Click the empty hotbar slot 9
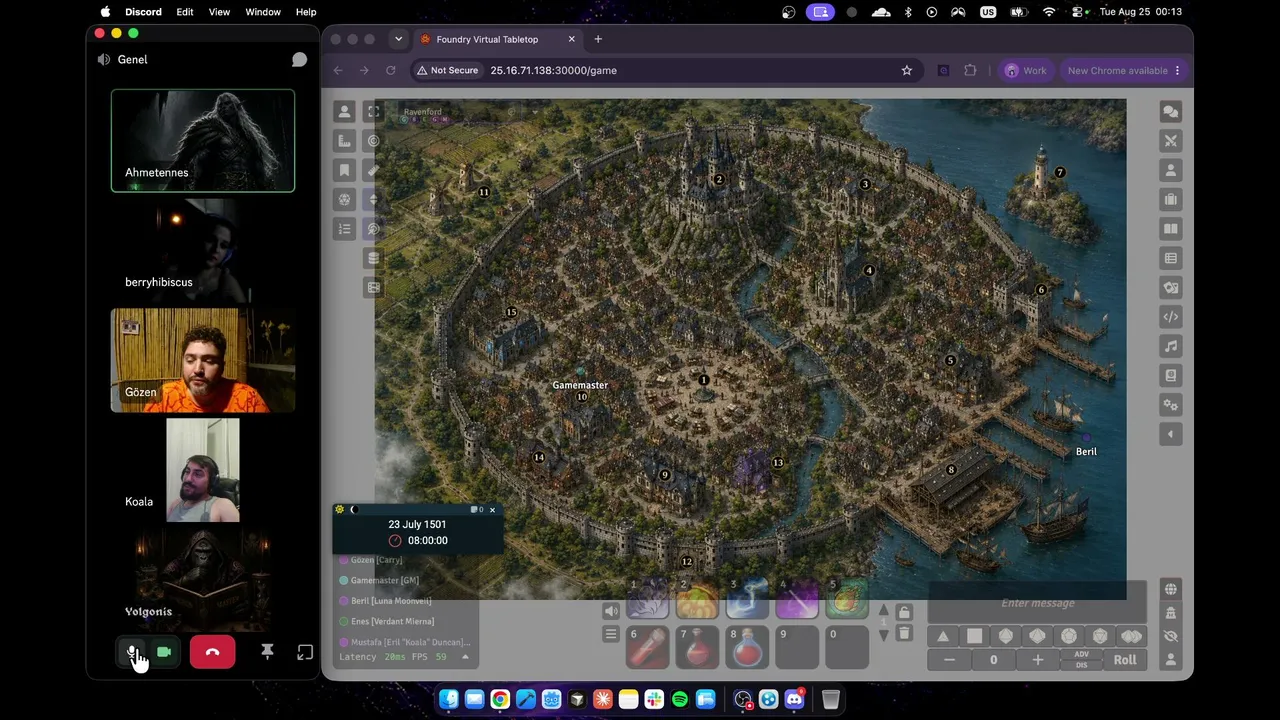 tap(797, 647)
